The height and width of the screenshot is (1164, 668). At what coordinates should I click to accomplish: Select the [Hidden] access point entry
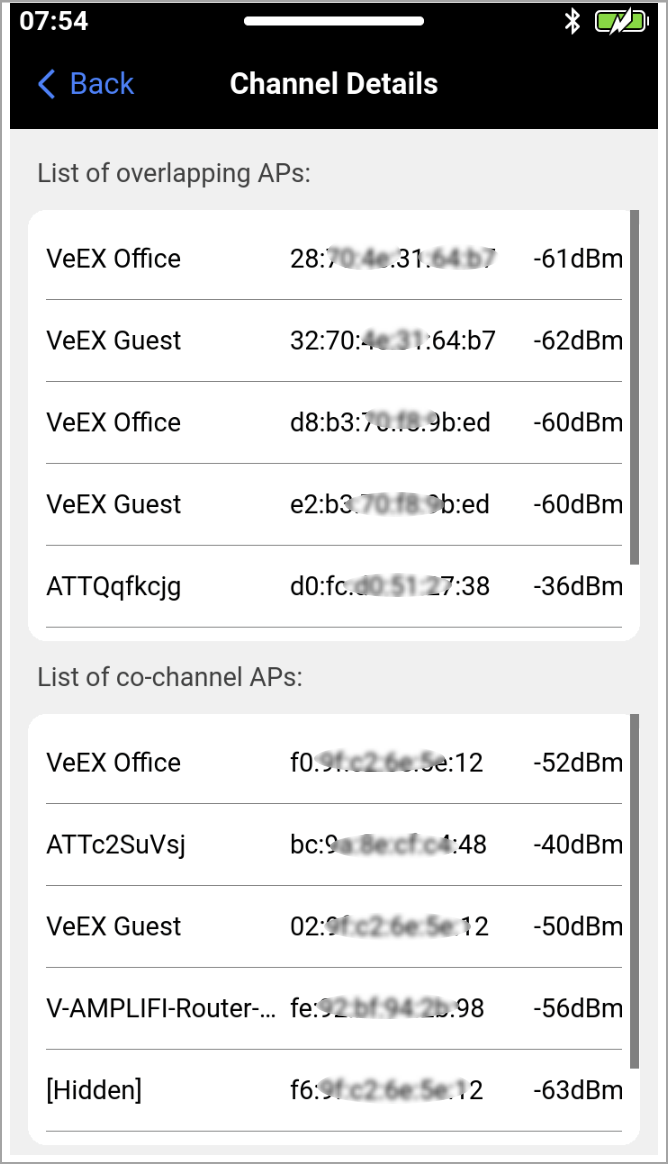[x=334, y=1091]
